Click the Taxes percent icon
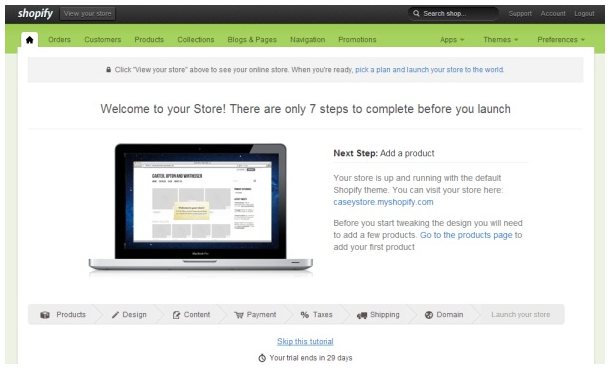612x374 pixels. (305, 315)
